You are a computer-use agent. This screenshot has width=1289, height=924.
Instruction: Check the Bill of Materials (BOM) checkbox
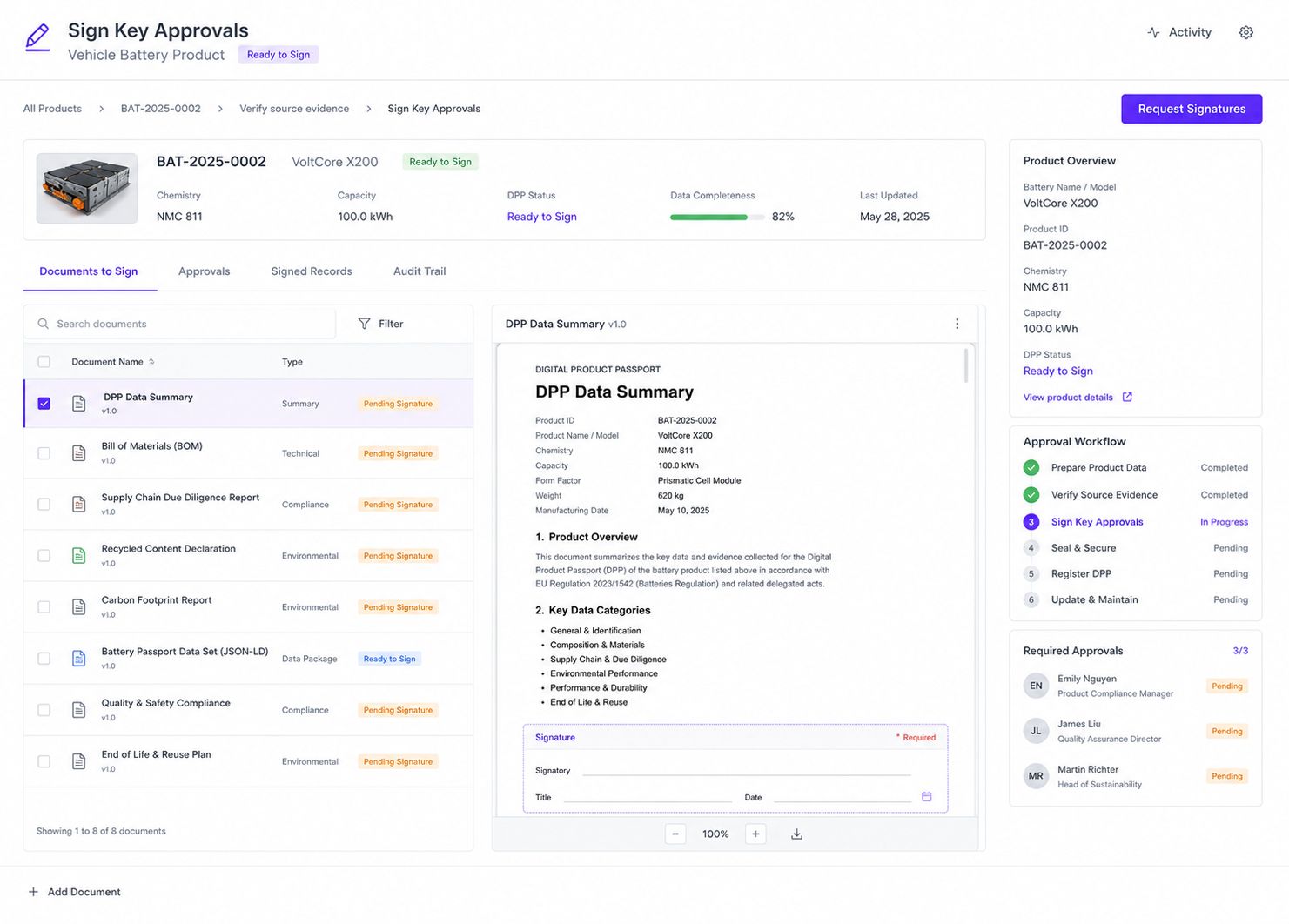click(x=44, y=453)
